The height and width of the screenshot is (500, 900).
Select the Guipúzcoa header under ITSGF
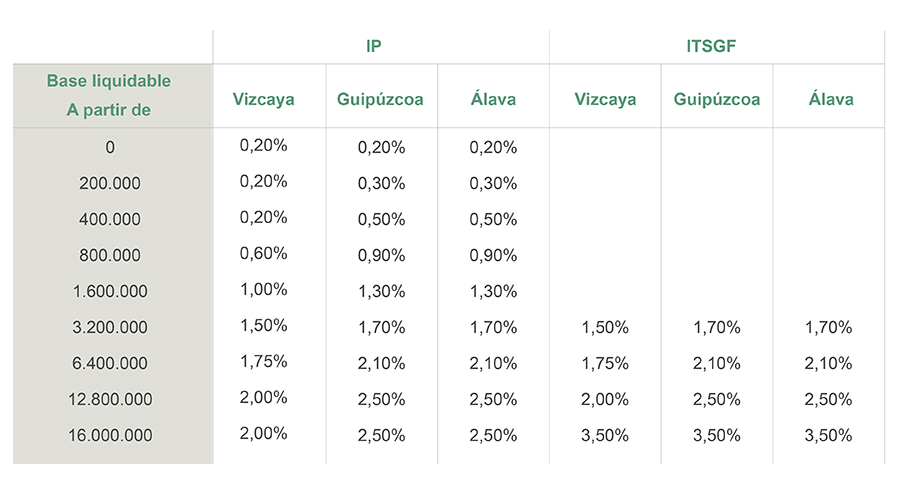click(x=717, y=99)
